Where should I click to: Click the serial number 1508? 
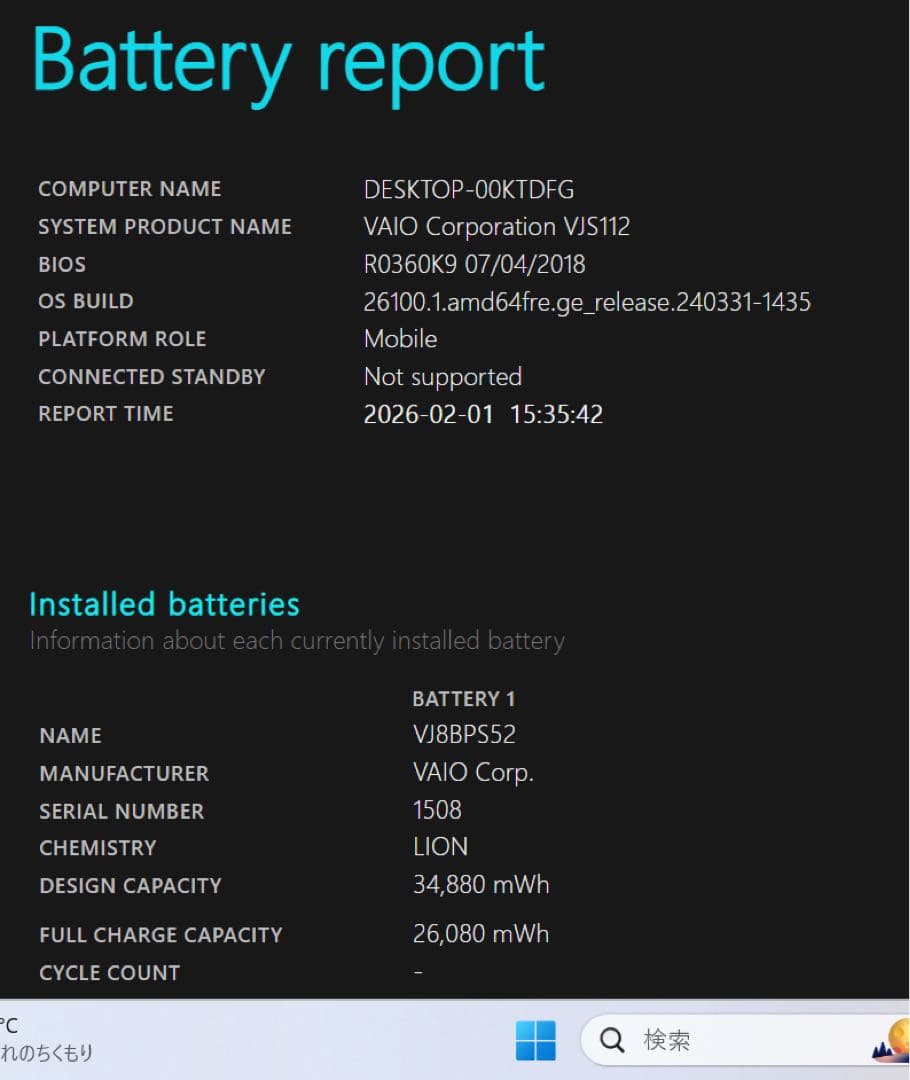[437, 810]
